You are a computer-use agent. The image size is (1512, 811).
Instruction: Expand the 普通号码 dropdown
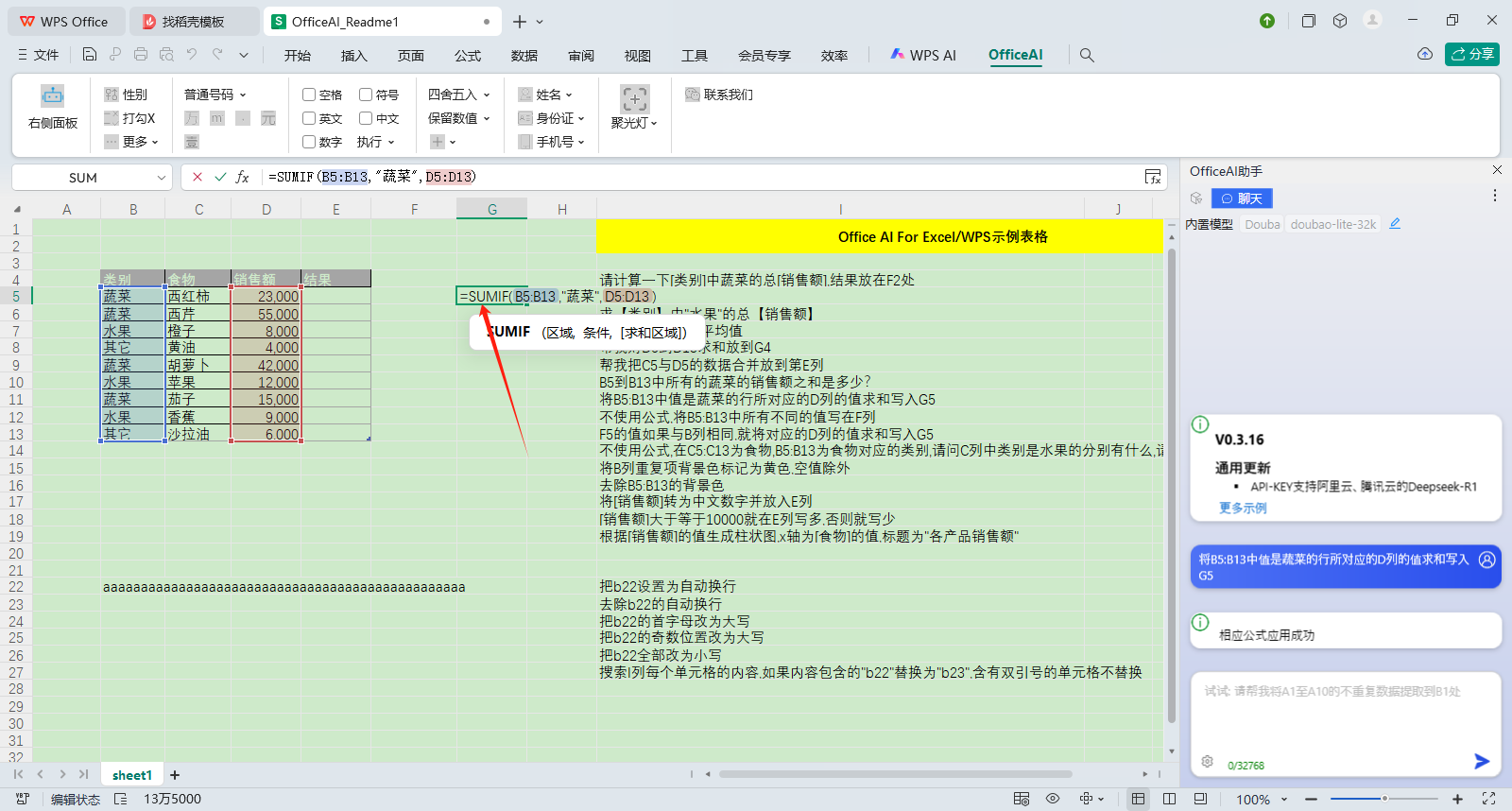(215, 95)
